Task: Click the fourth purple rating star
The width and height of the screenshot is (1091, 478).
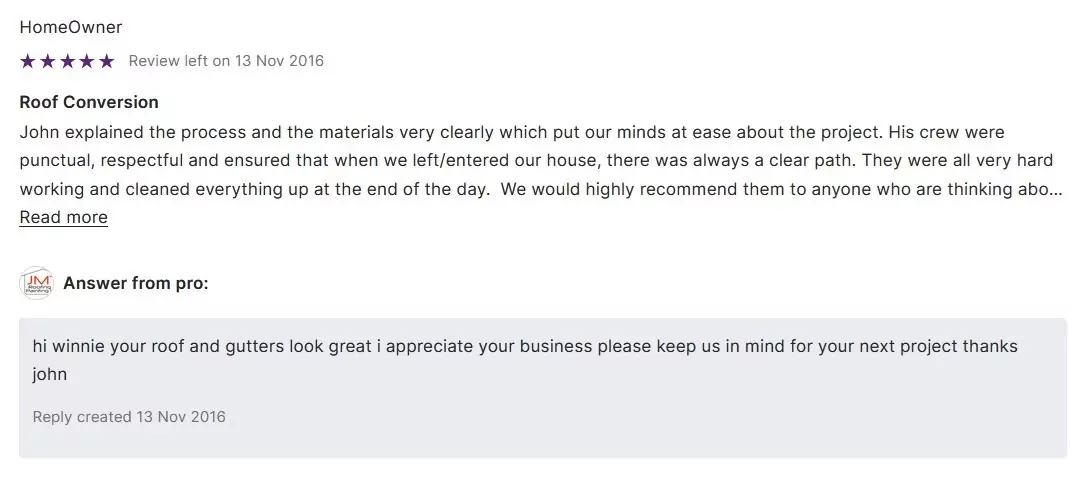Action: [87, 61]
